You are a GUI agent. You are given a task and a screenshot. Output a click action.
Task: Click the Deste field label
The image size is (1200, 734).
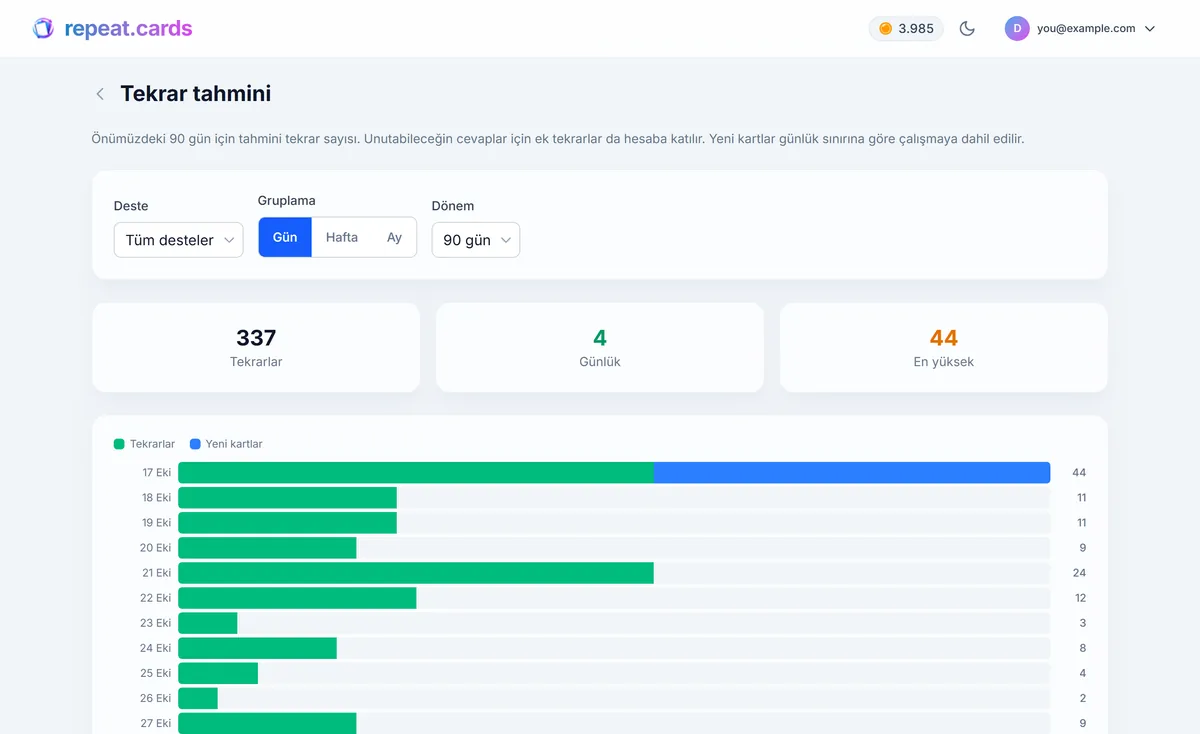pos(131,206)
